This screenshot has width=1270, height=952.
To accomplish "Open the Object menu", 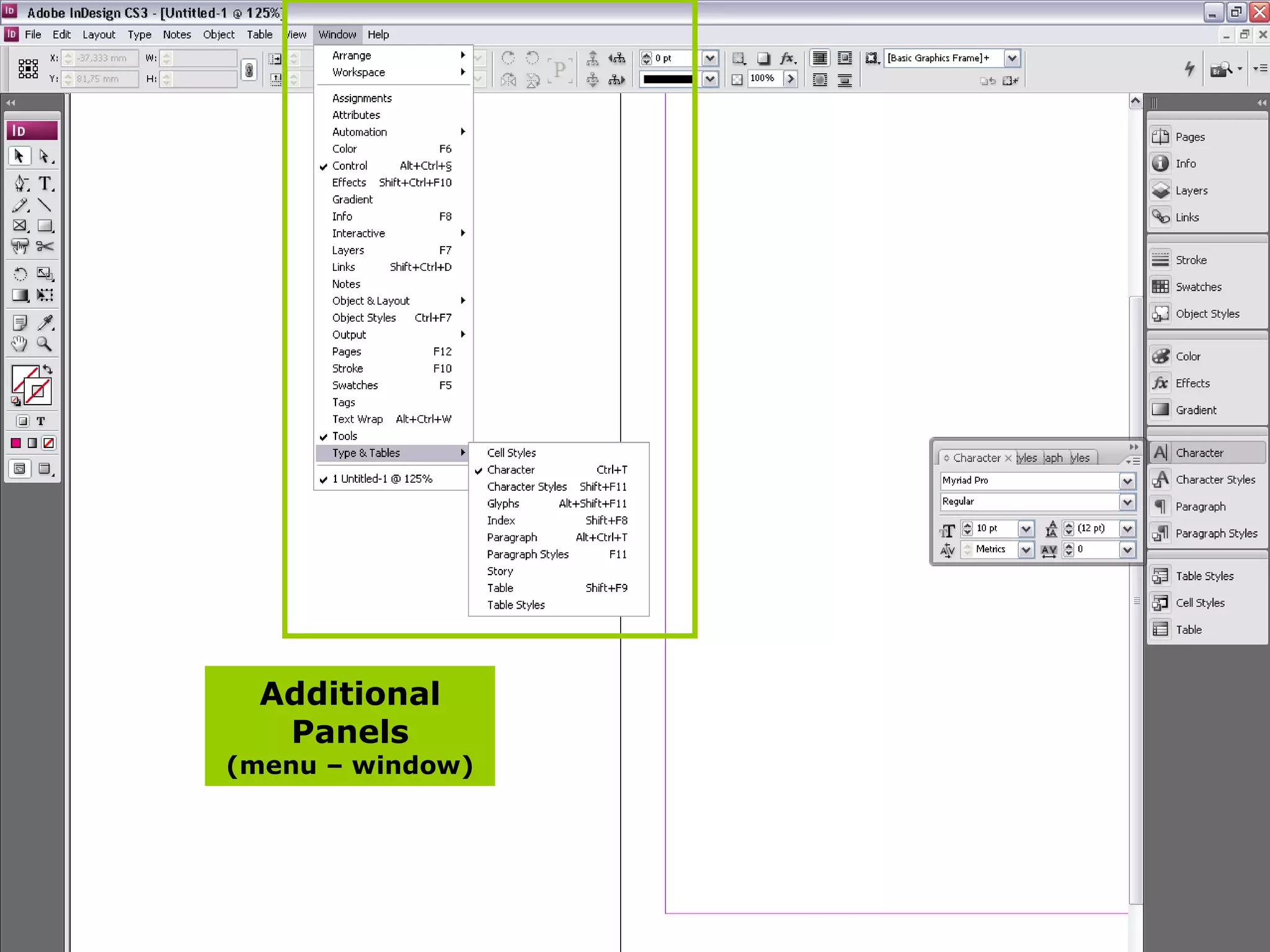I will (x=219, y=35).
